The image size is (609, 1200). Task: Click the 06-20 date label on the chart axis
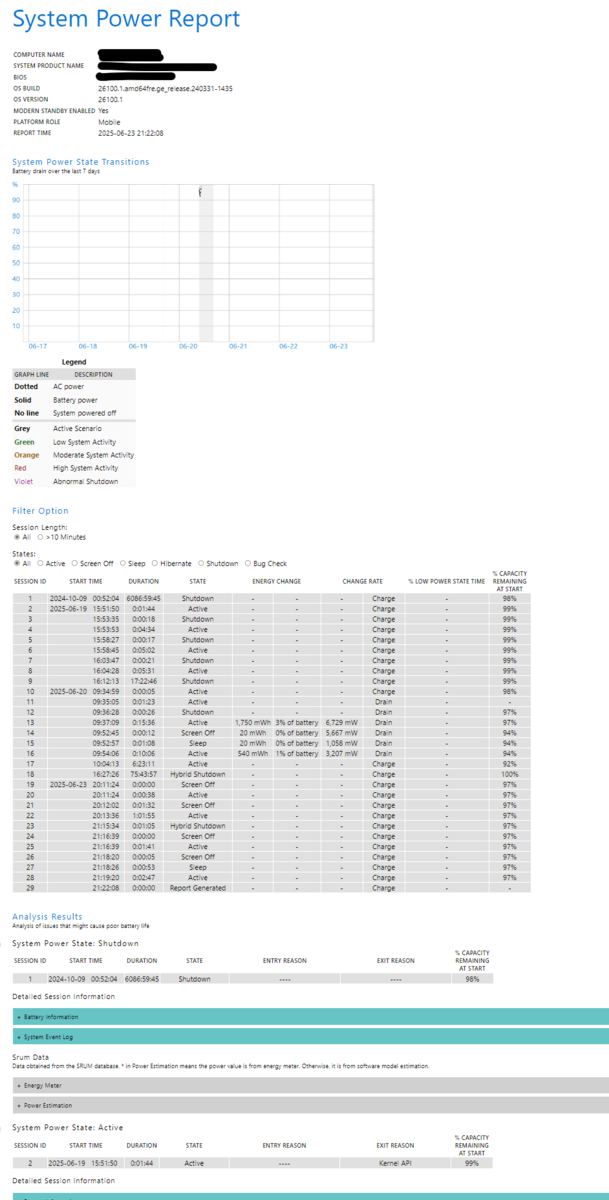(x=188, y=346)
